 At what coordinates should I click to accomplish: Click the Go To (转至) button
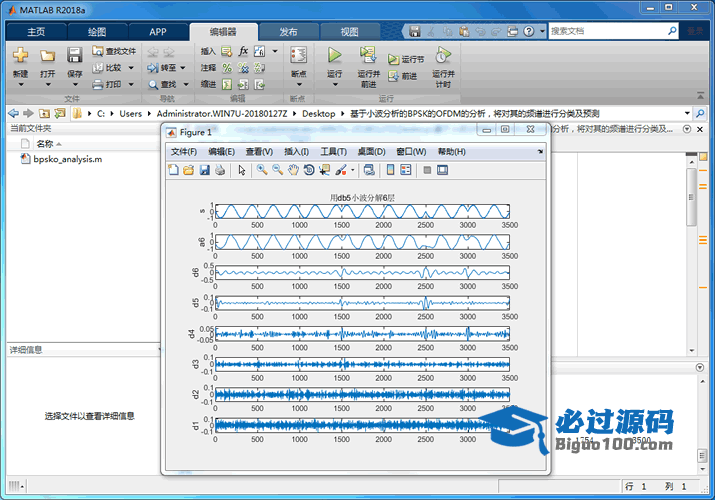tap(162, 68)
